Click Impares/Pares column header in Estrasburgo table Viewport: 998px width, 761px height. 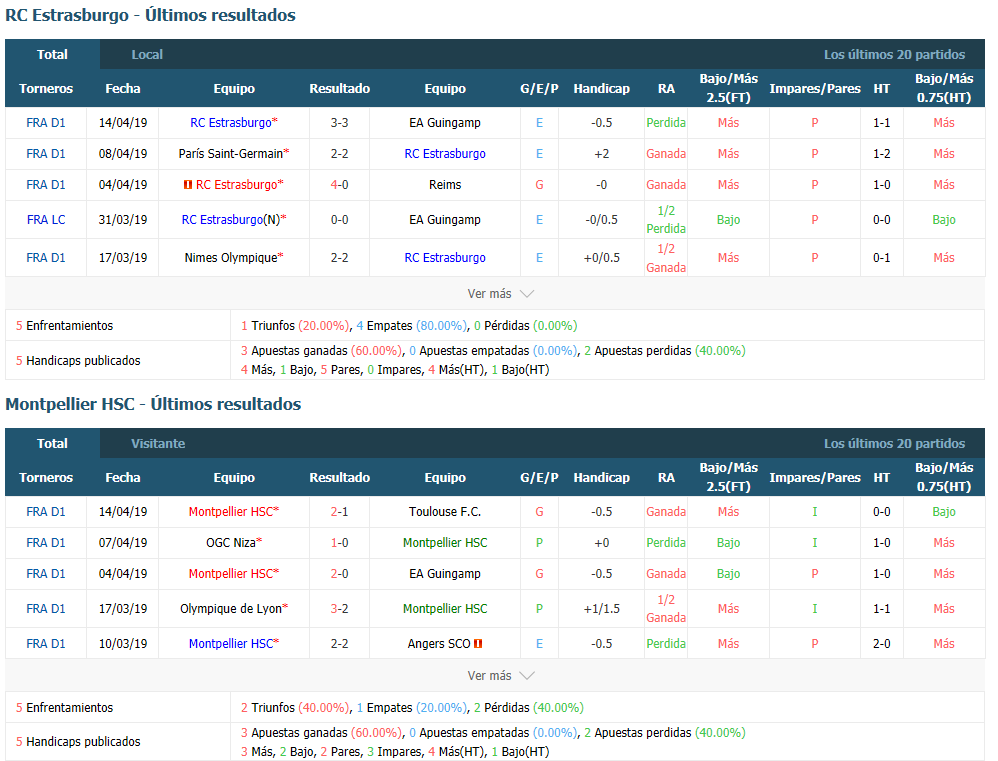pyautogui.click(x=815, y=88)
